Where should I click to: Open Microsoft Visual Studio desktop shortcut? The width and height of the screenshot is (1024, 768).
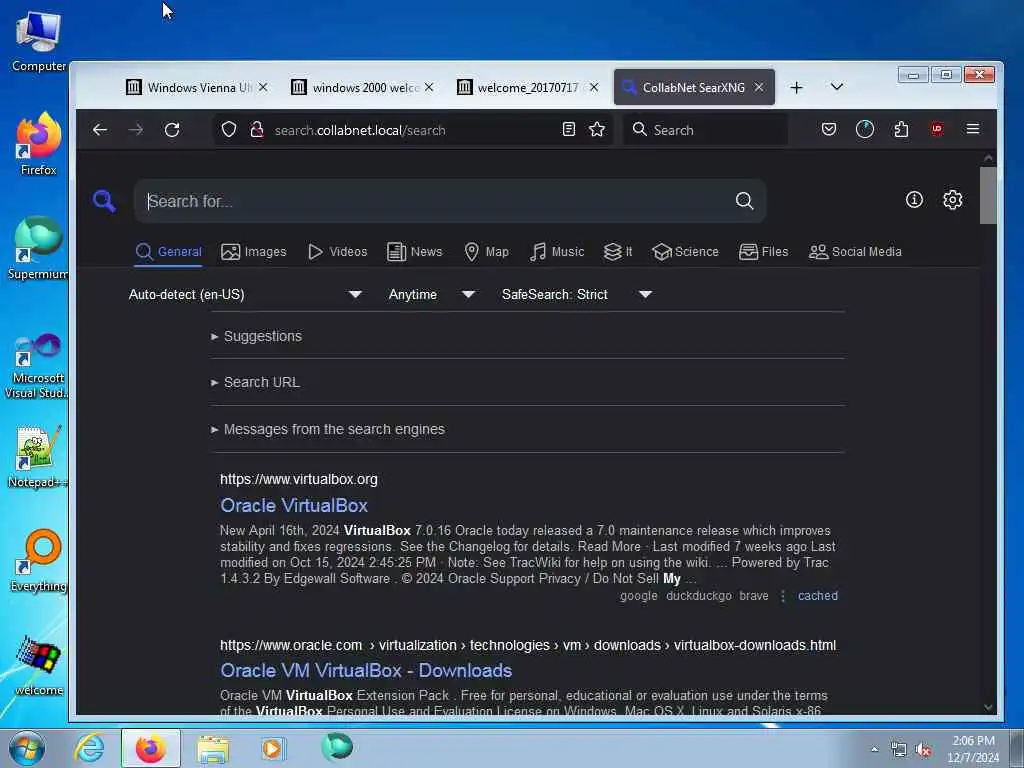tap(39, 366)
